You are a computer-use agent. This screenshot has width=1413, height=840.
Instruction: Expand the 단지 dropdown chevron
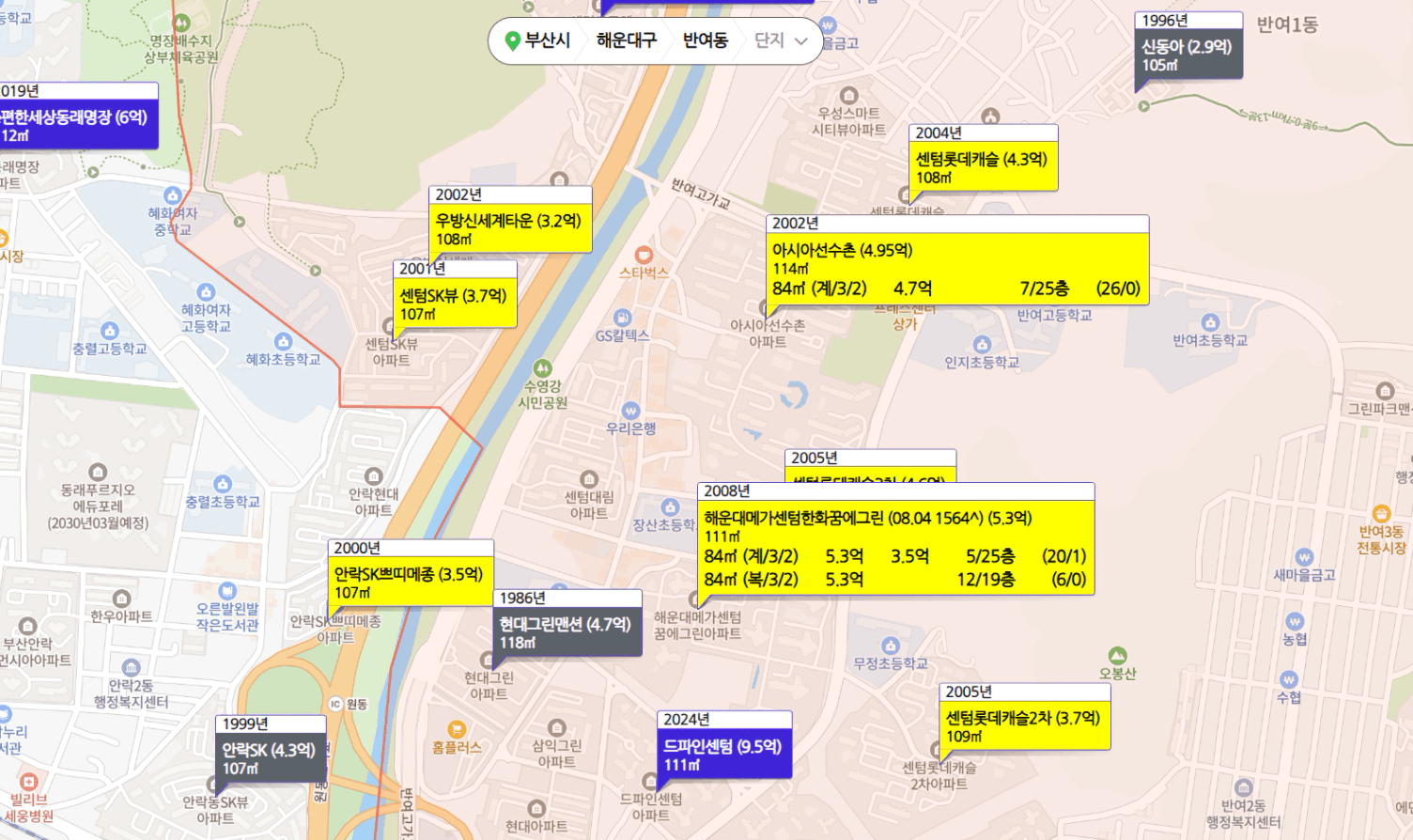tap(801, 41)
